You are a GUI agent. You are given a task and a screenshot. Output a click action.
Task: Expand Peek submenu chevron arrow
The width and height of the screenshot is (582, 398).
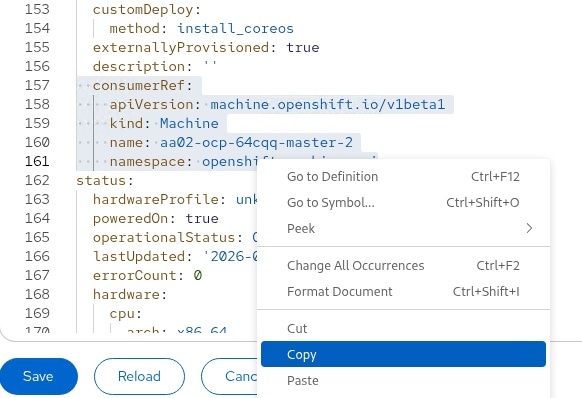(529, 228)
